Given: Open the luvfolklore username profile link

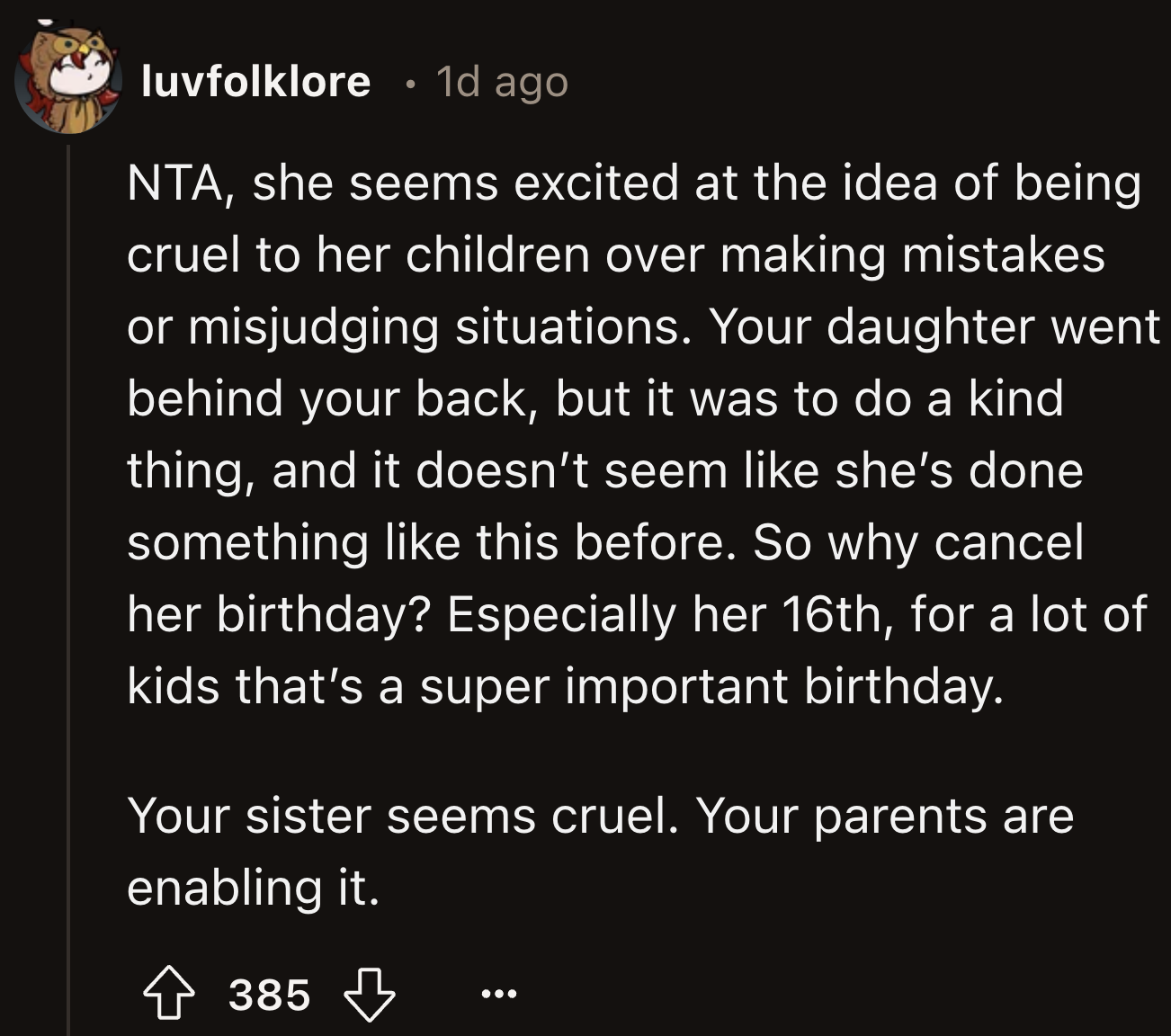Looking at the screenshot, I should pyautogui.click(x=256, y=82).
